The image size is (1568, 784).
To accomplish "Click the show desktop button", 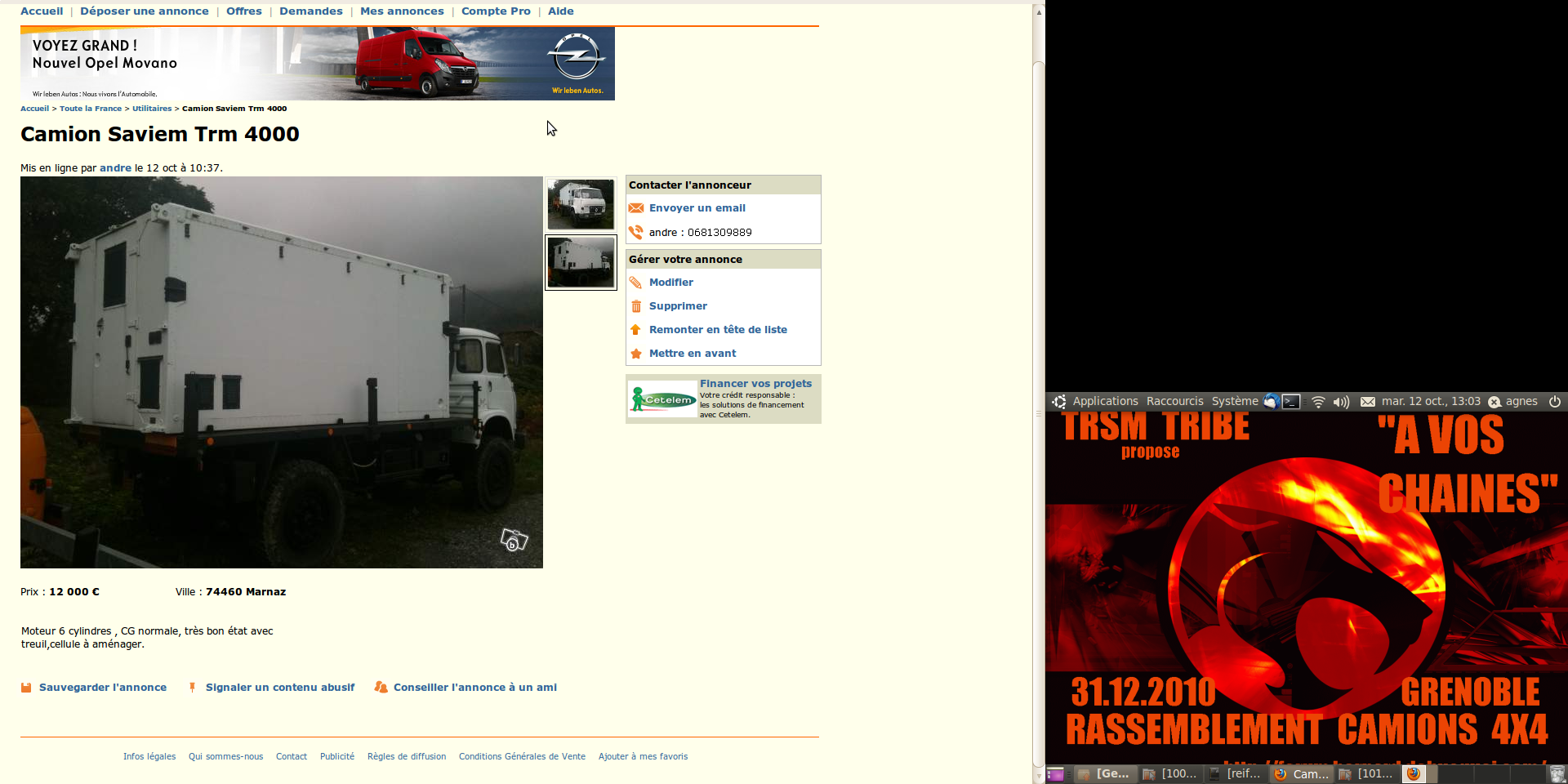I will (x=1055, y=773).
